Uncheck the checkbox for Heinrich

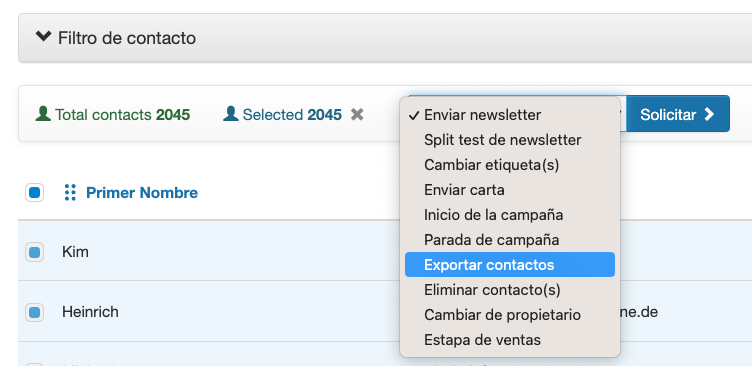click(x=35, y=313)
